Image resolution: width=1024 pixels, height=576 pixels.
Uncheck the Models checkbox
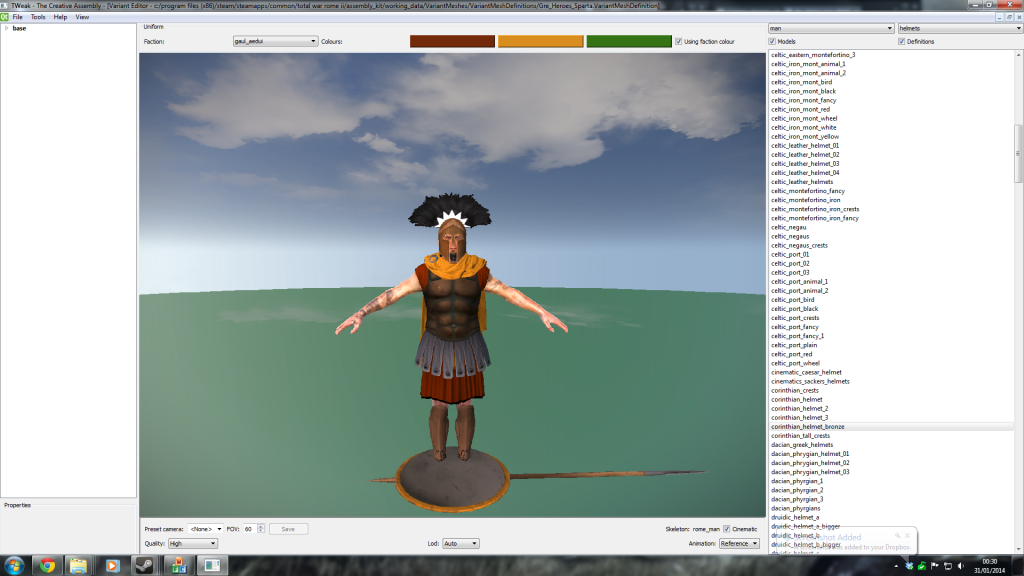(x=773, y=41)
